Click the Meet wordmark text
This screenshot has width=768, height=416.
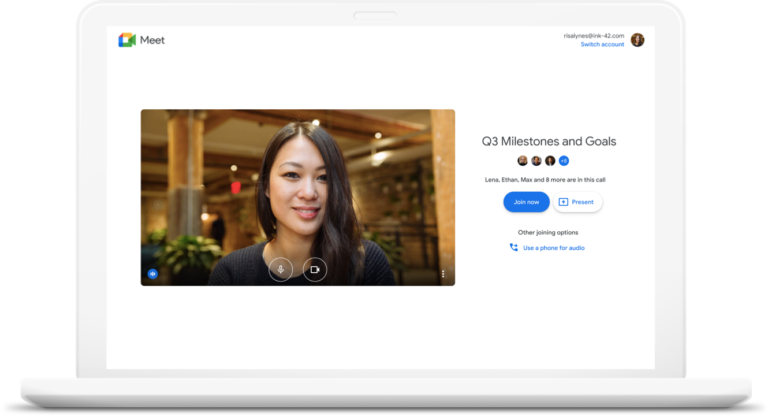[x=153, y=40]
